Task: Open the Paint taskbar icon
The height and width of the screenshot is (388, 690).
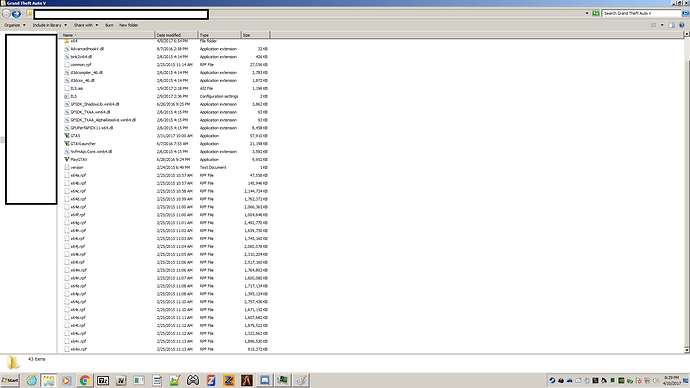Action: click(x=301, y=380)
